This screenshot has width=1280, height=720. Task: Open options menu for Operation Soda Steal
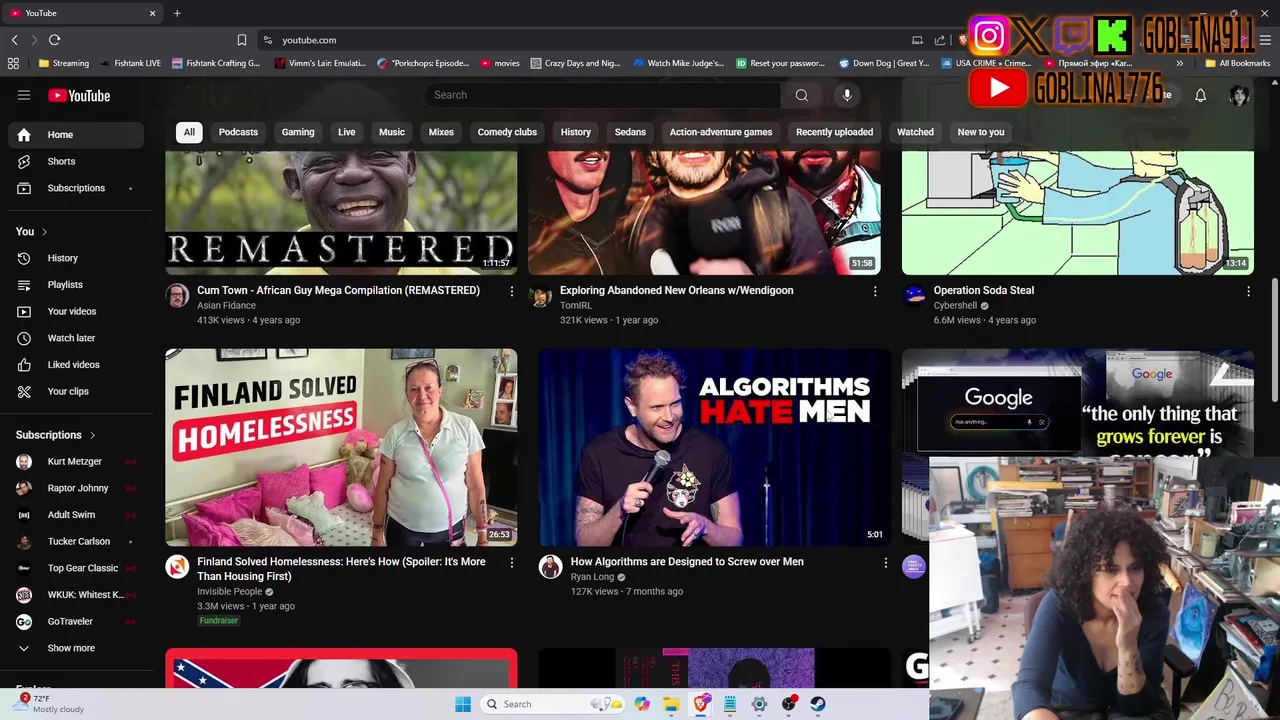1248,291
